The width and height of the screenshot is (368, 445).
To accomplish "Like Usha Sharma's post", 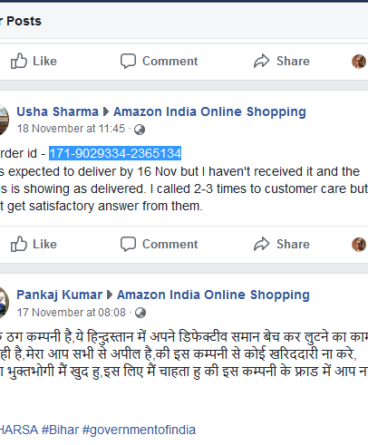I will pos(33,244).
